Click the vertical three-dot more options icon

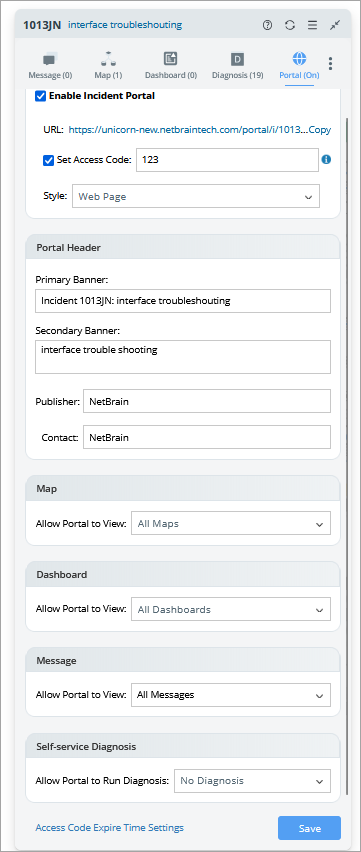[x=330, y=64]
